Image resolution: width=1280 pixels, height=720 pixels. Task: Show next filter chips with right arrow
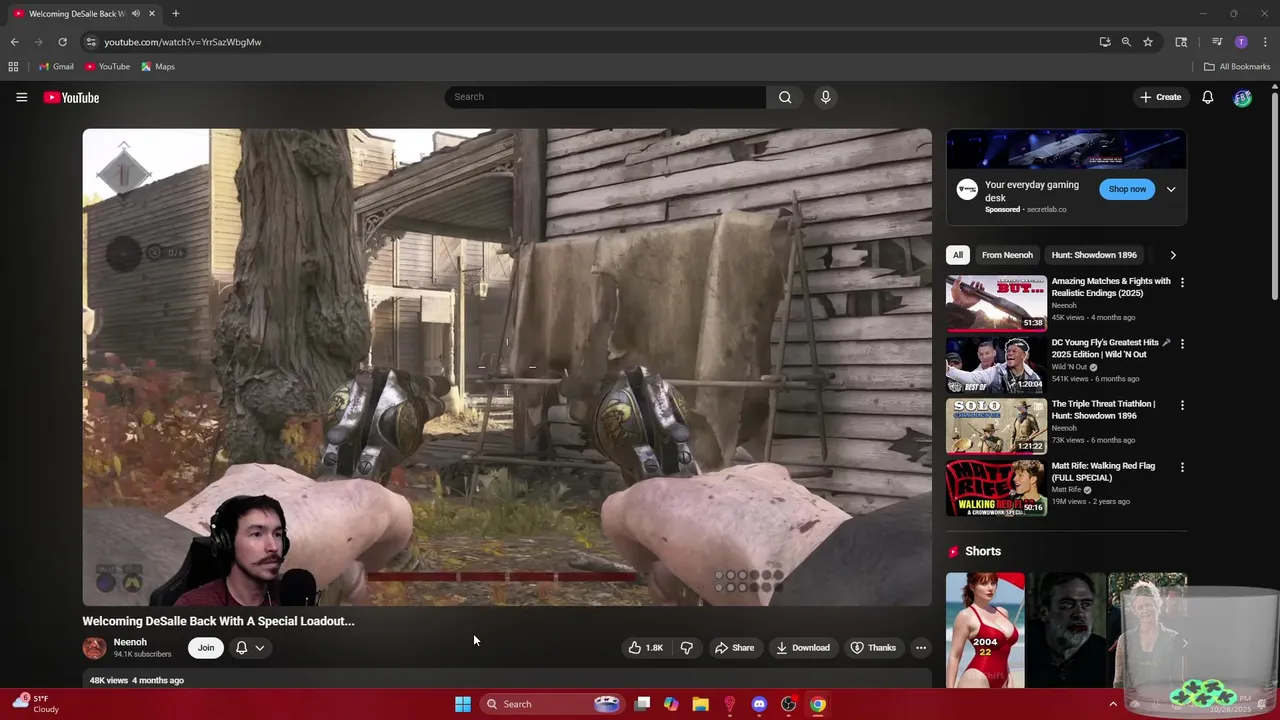tap(1173, 255)
